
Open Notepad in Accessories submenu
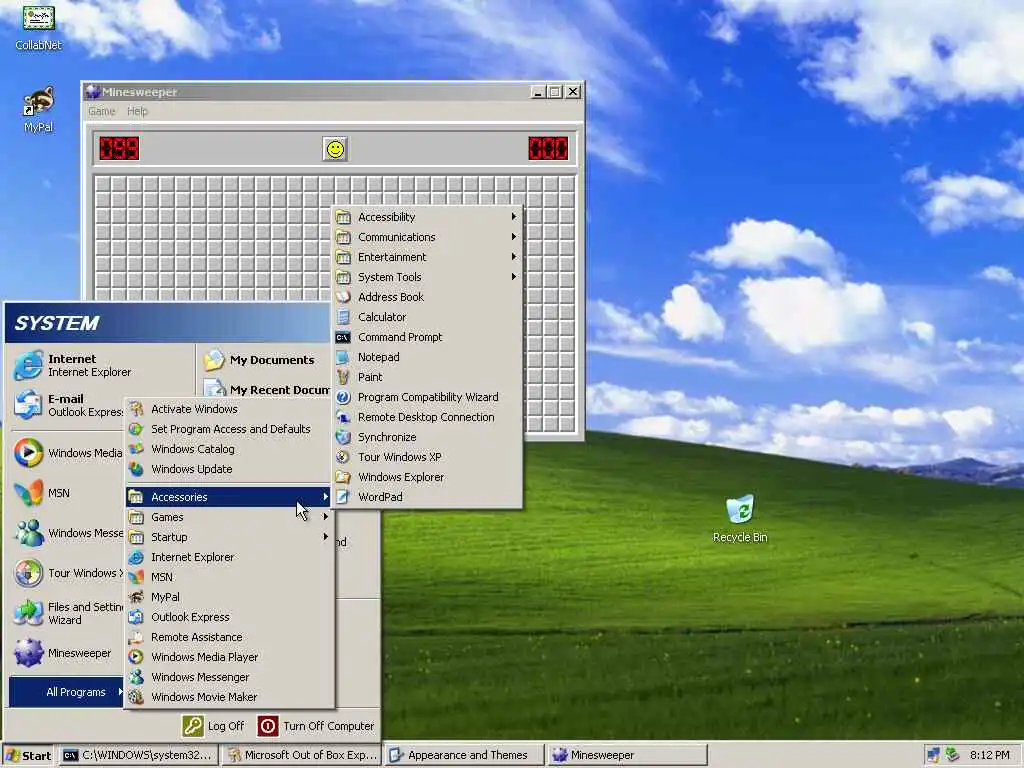tap(427, 357)
